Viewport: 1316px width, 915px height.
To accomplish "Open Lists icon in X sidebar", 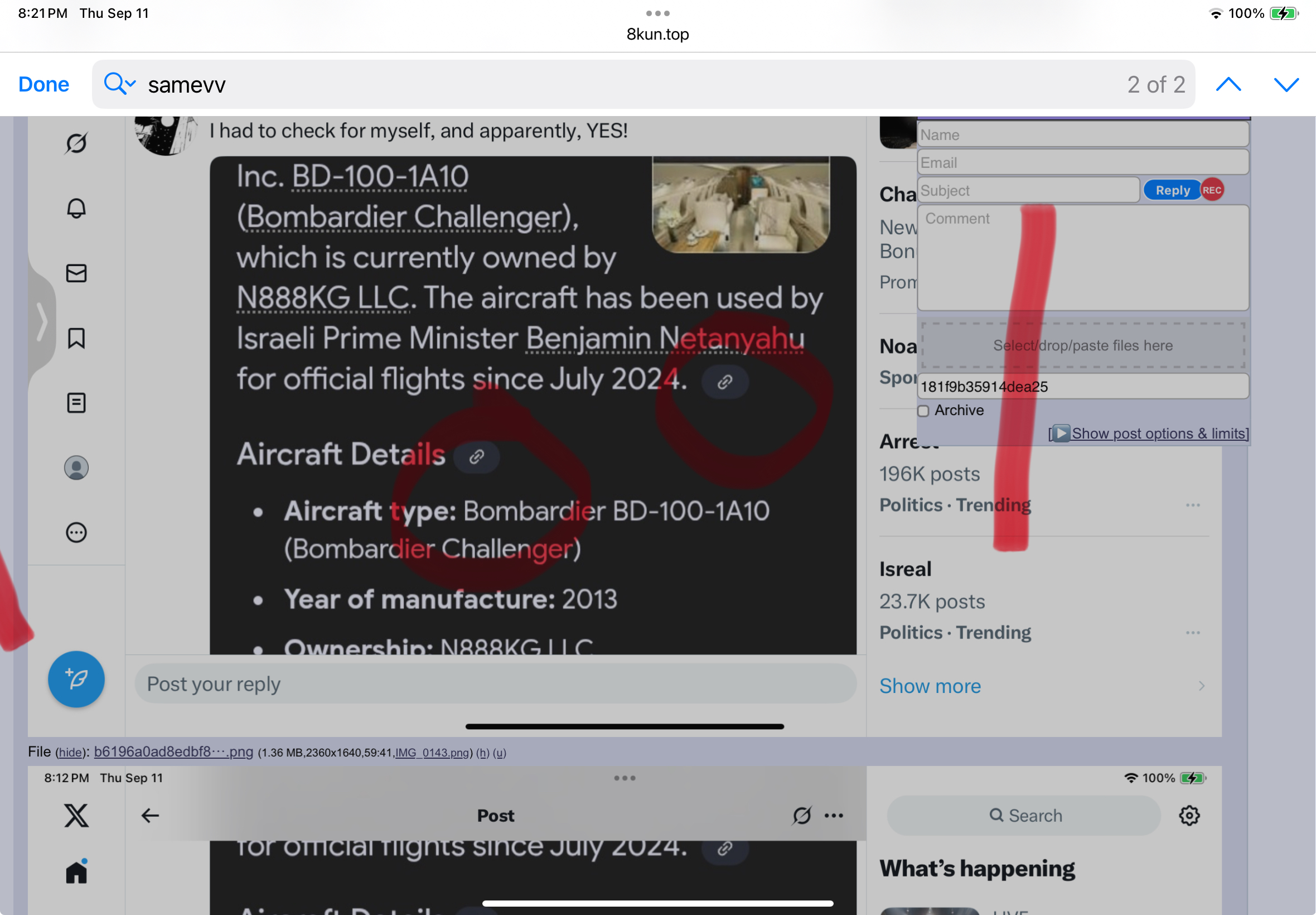I will pos(76,403).
